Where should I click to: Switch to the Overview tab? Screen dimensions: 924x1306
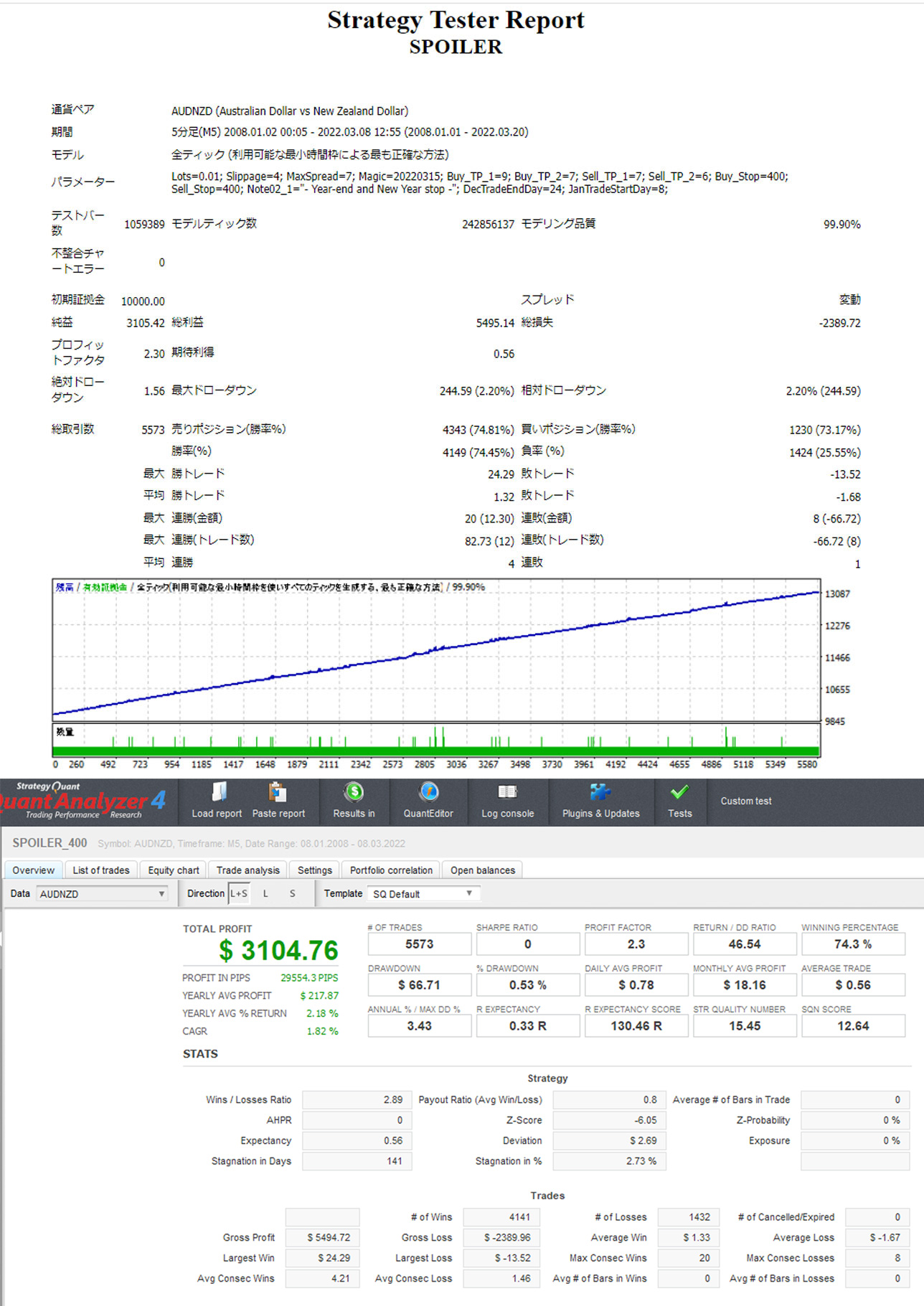tap(33, 870)
